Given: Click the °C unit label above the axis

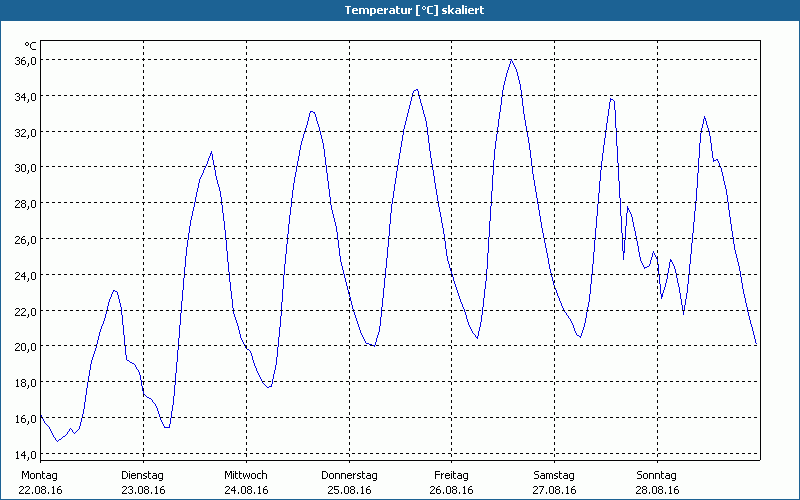Looking at the screenshot, I should [x=31, y=45].
